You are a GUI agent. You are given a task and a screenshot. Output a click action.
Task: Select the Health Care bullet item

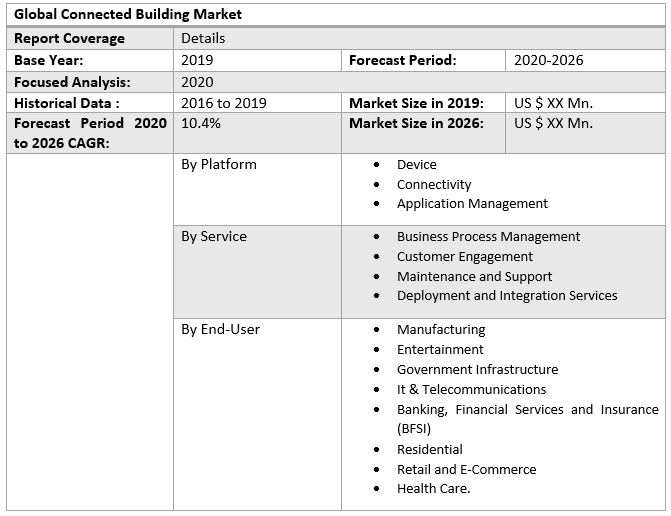433,488
